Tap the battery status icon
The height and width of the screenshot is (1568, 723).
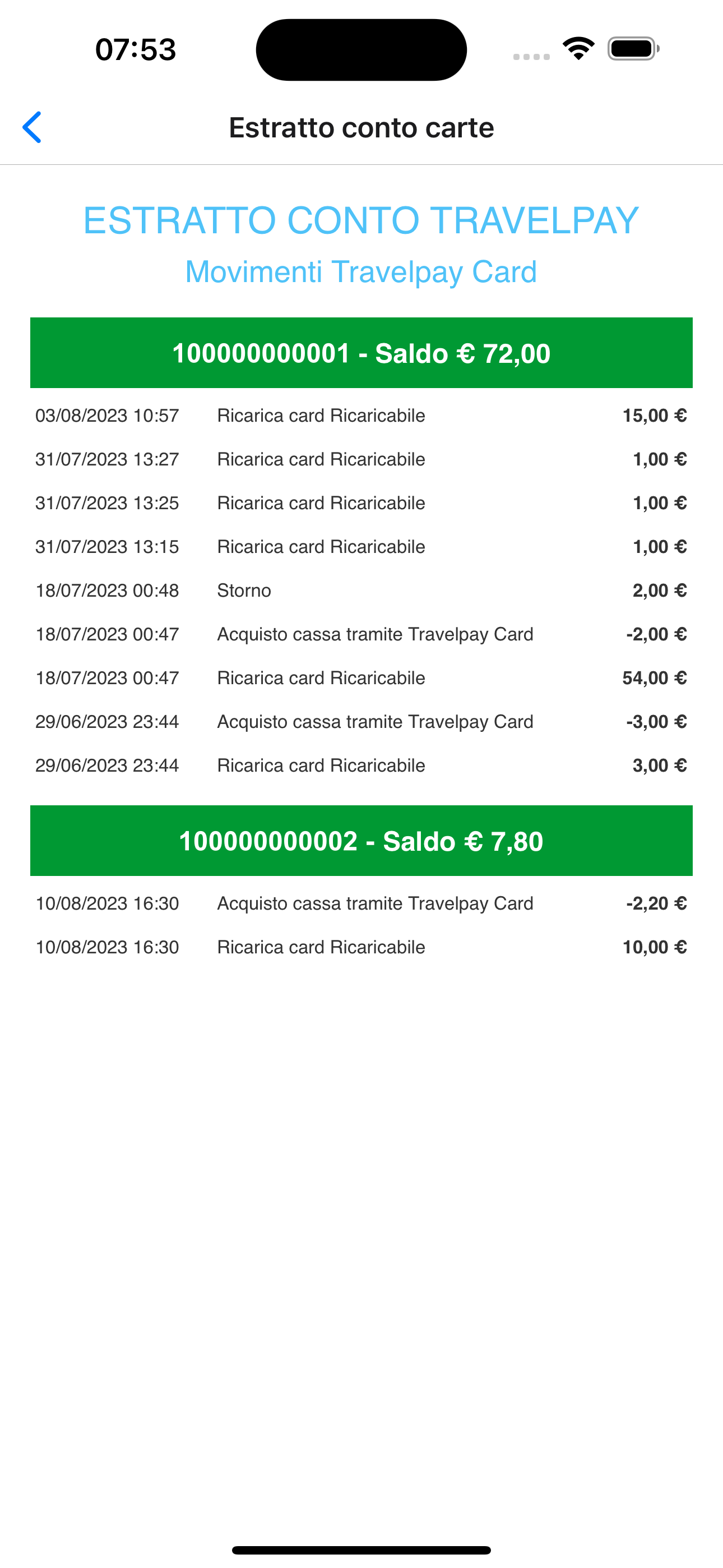(x=633, y=49)
